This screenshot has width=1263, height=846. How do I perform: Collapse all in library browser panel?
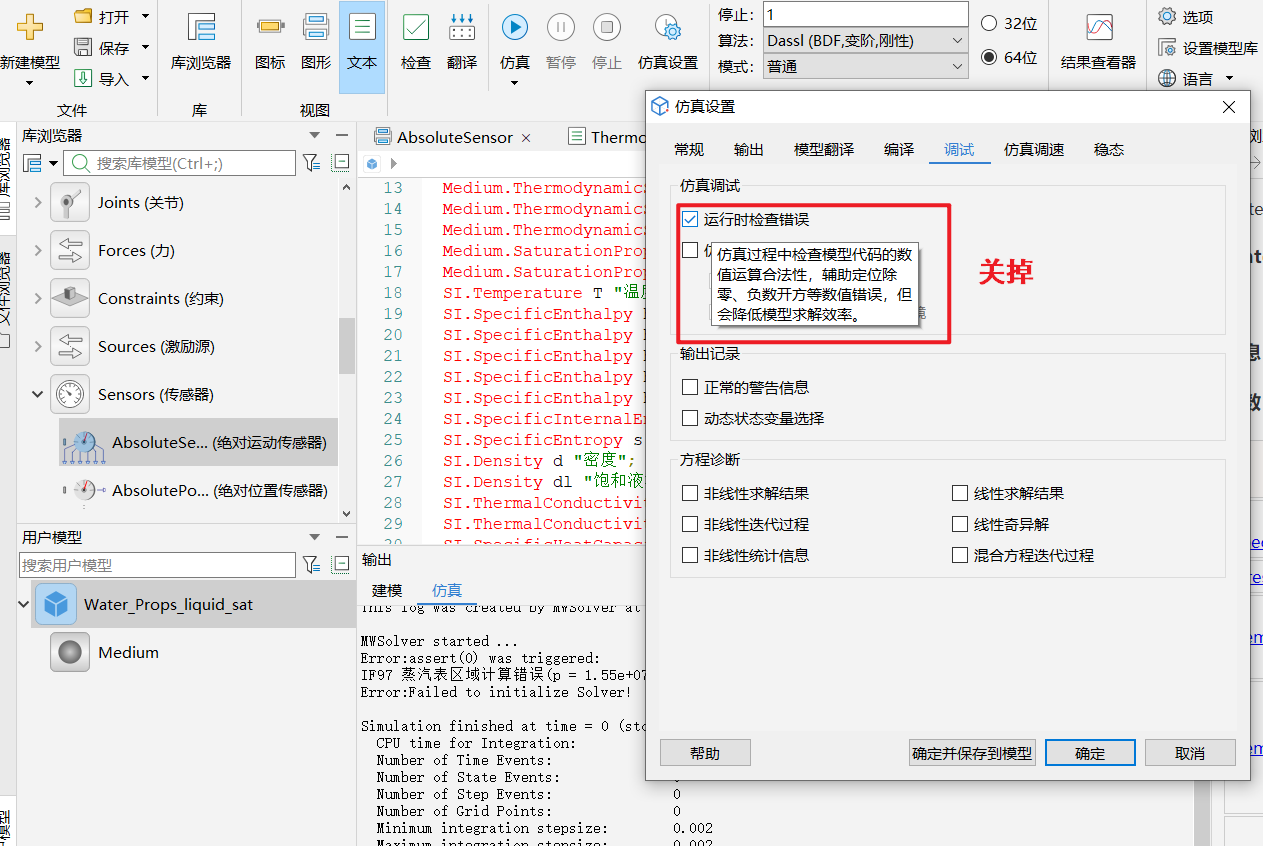click(x=341, y=162)
